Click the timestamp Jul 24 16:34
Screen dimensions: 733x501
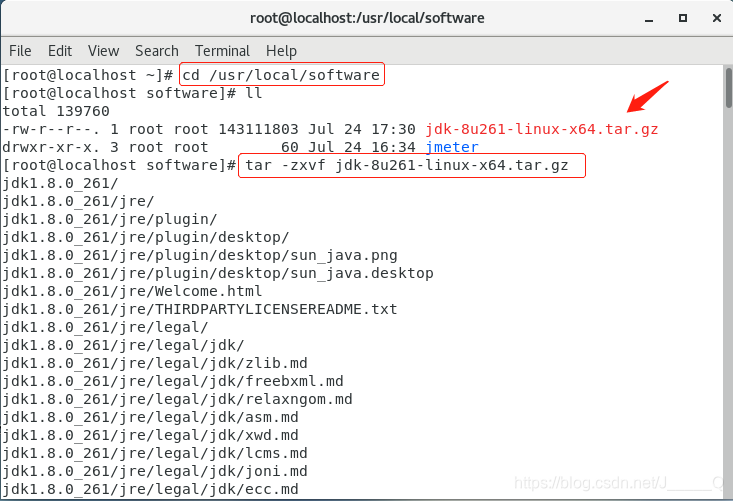click(362, 147)
